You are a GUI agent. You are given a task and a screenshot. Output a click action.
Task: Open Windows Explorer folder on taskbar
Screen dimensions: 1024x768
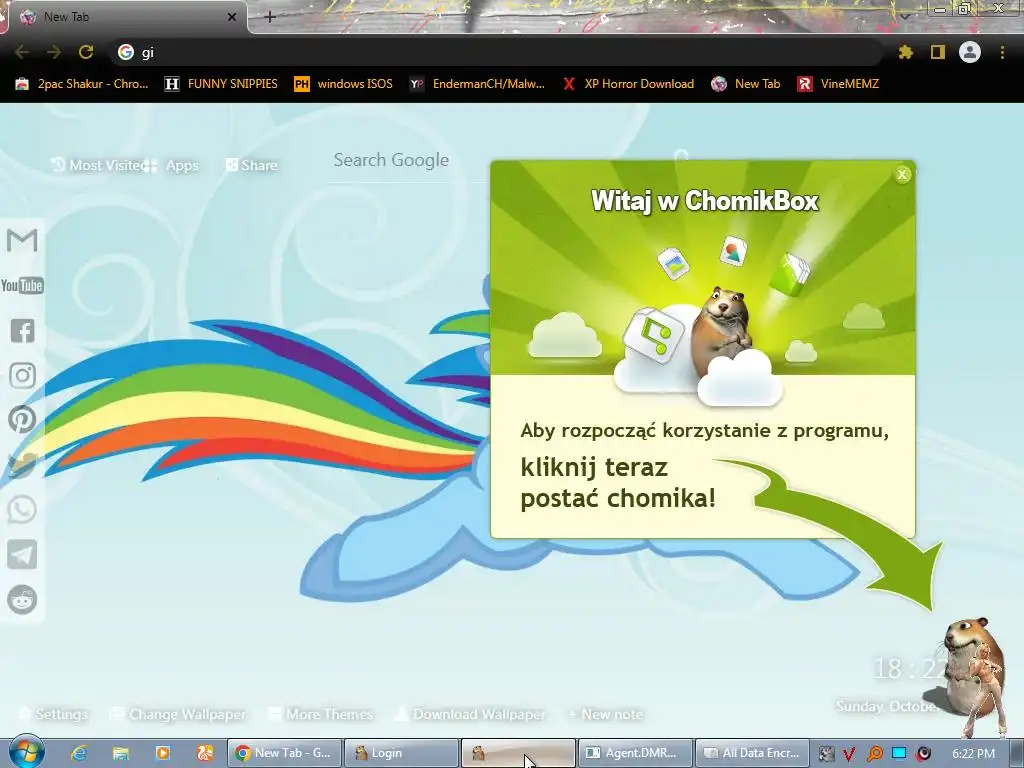(x=121, y=753)
